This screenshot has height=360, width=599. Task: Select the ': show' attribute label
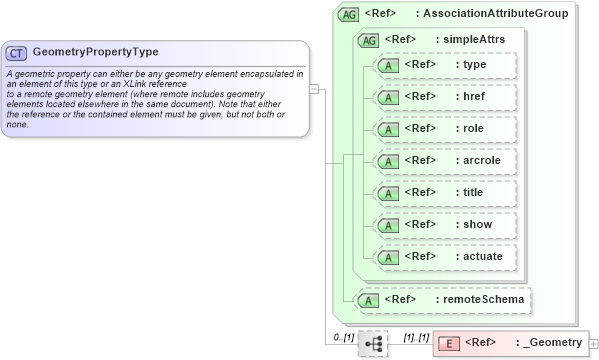[474, 224]
